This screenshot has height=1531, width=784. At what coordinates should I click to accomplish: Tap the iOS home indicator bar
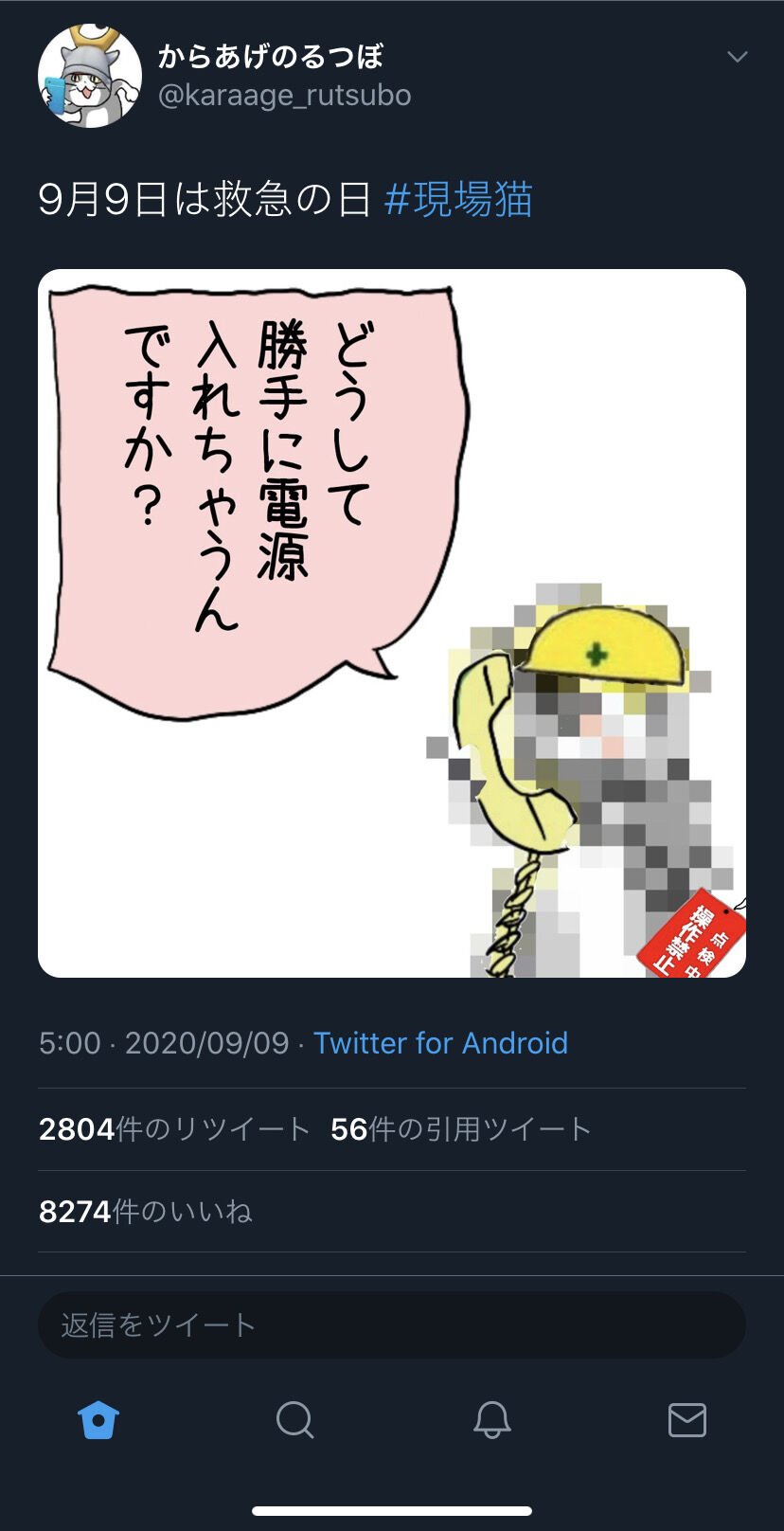(x=392, y=1511)
